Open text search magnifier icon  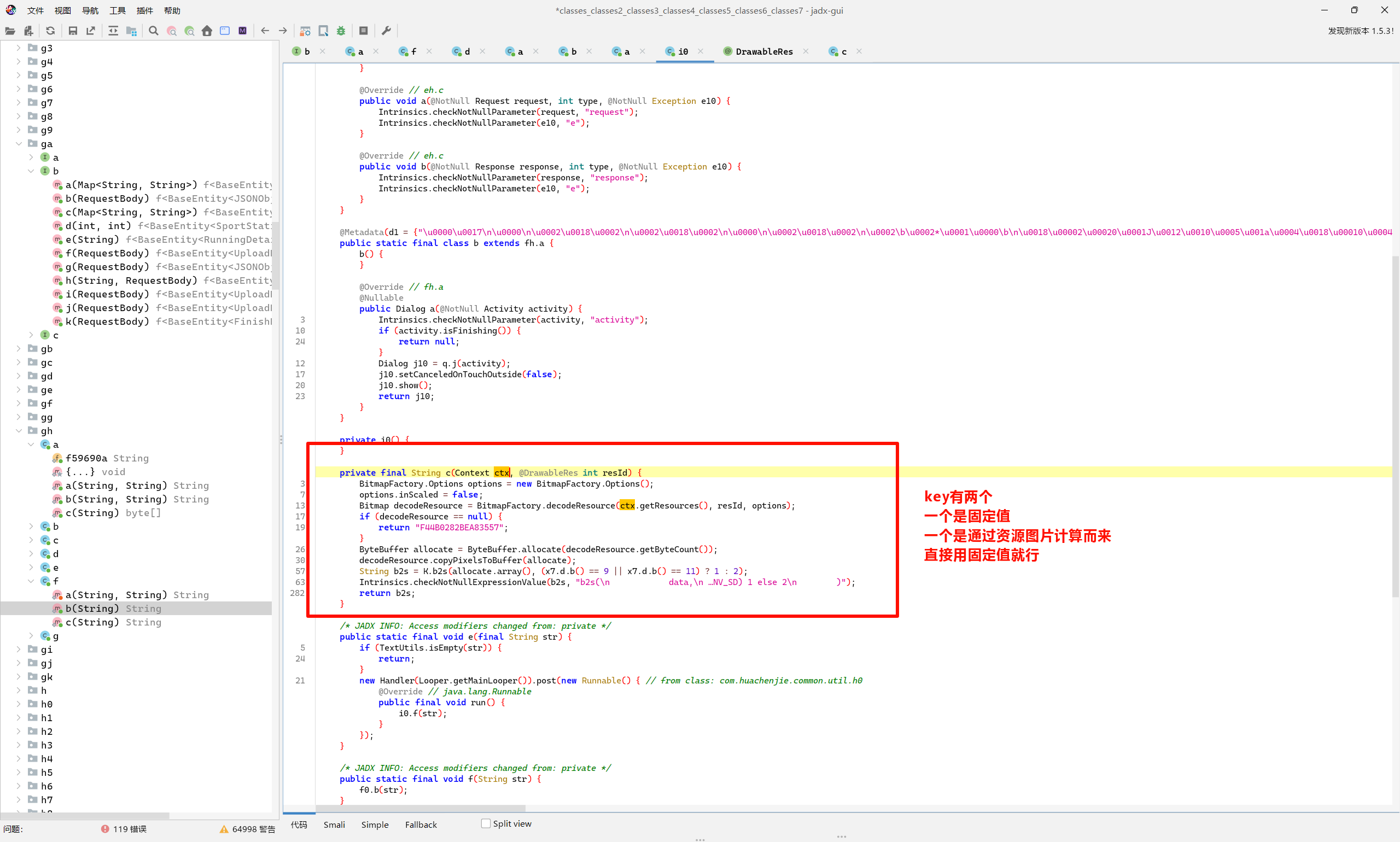pos(153,31)
